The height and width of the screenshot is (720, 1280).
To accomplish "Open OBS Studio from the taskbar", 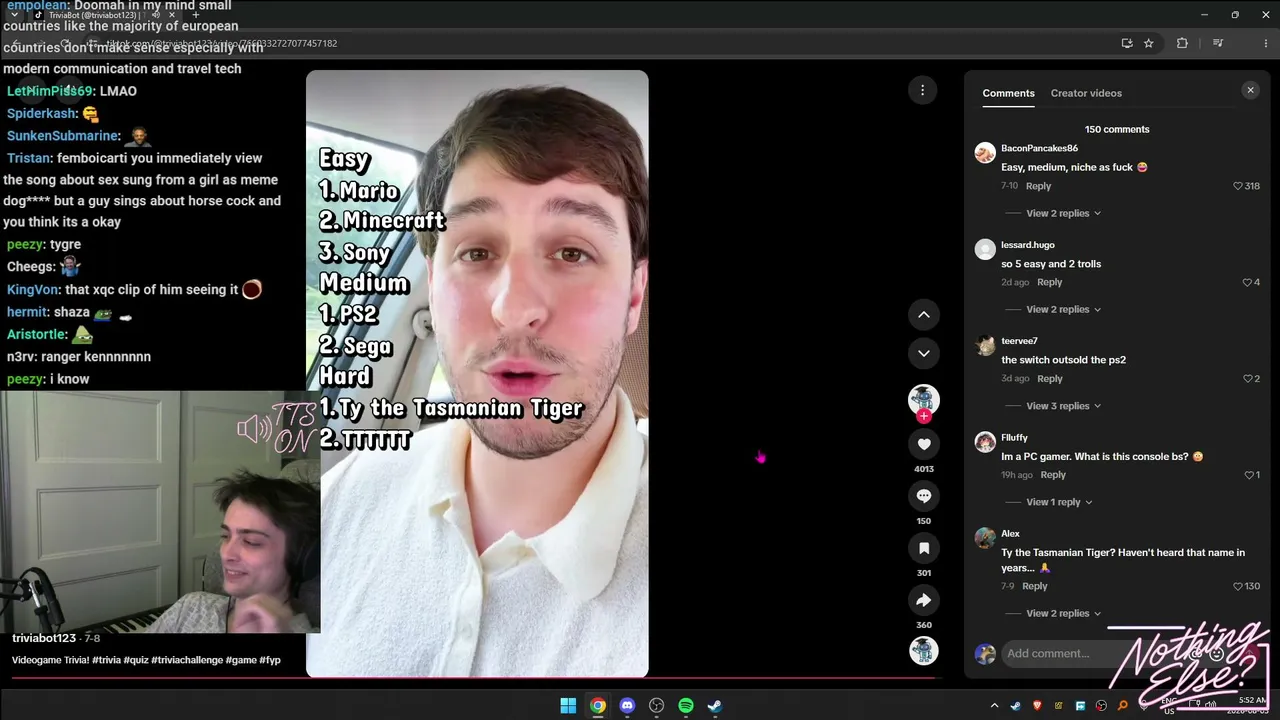I will coord(656,706).
